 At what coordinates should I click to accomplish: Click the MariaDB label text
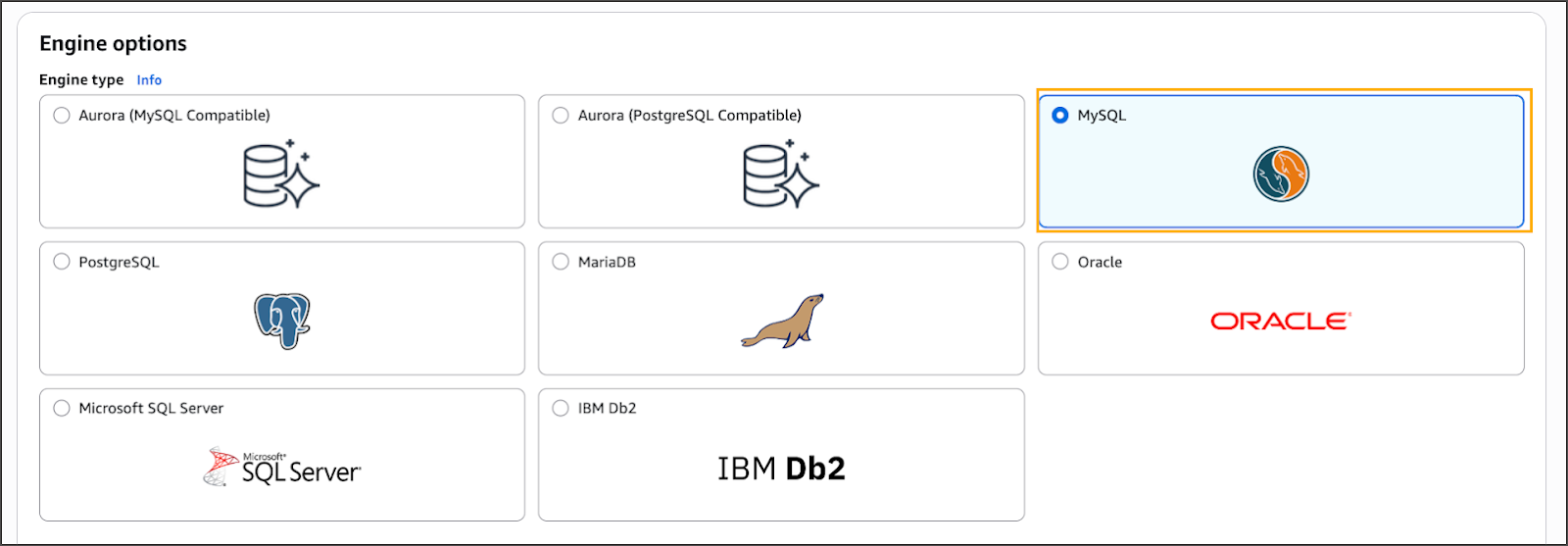coord(607,263)
